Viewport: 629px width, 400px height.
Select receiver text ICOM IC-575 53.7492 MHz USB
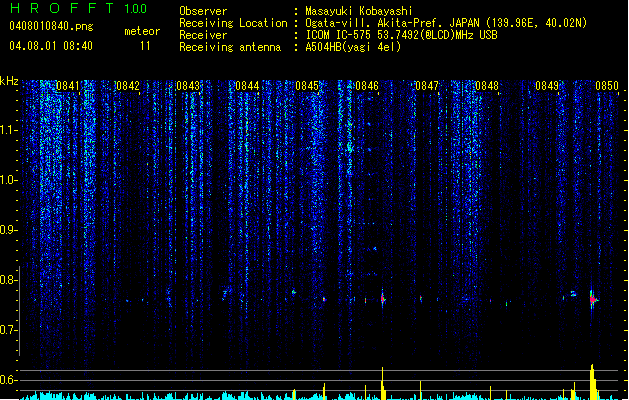point(402,35)
